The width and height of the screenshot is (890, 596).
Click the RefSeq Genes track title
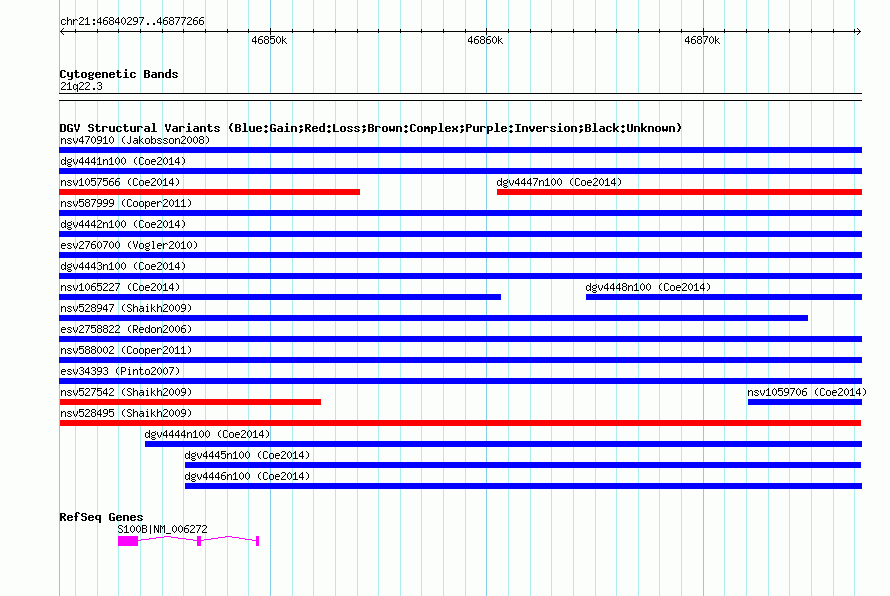(102, 517)
